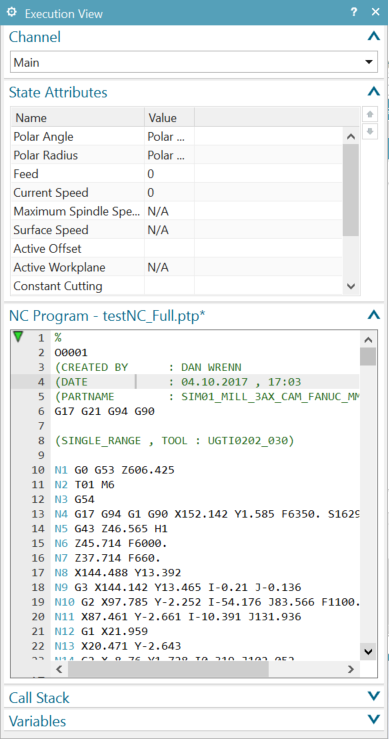Select the Constant Cutting row
The height and width of the screenshot is (739, 389).
(x=176, y=286)
